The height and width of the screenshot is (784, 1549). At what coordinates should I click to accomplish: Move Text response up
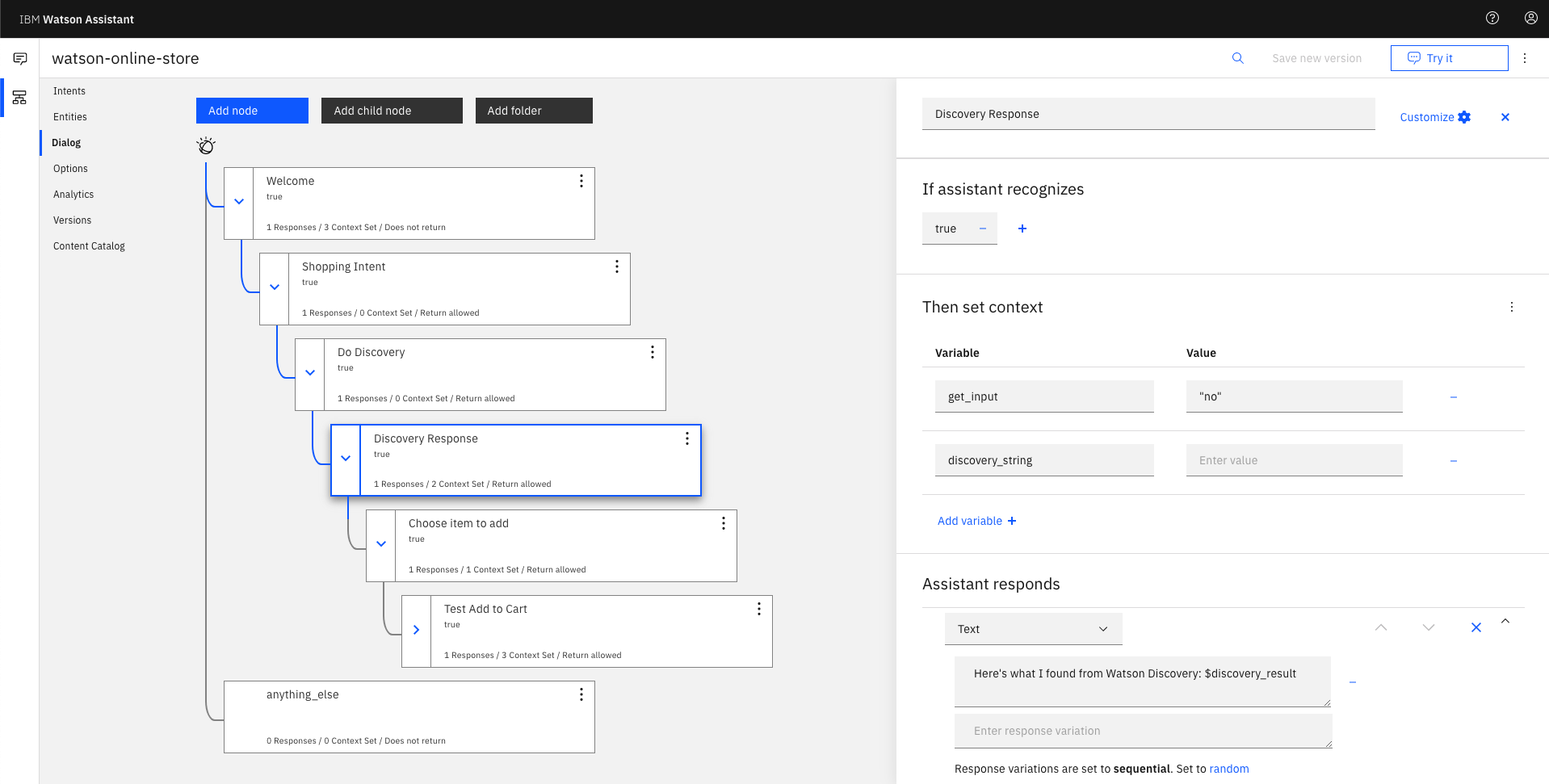coord(1381,627)
